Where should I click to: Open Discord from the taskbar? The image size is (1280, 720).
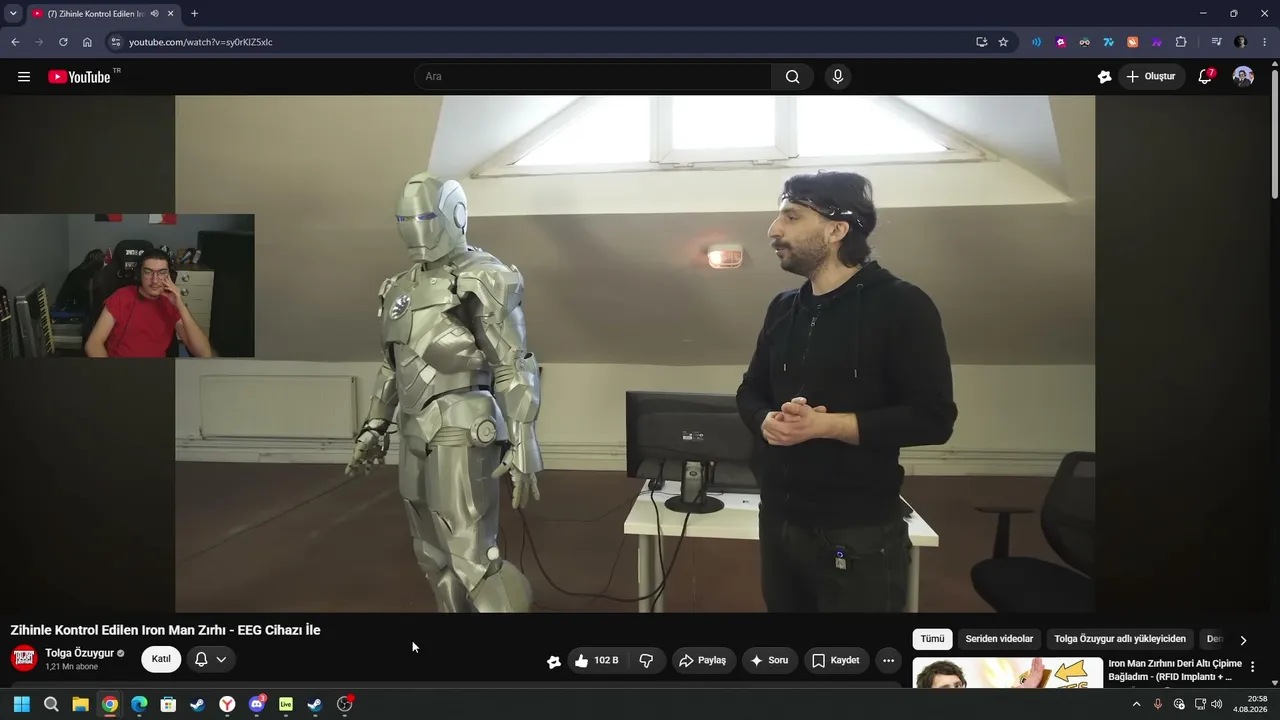[x=256, y=704]
